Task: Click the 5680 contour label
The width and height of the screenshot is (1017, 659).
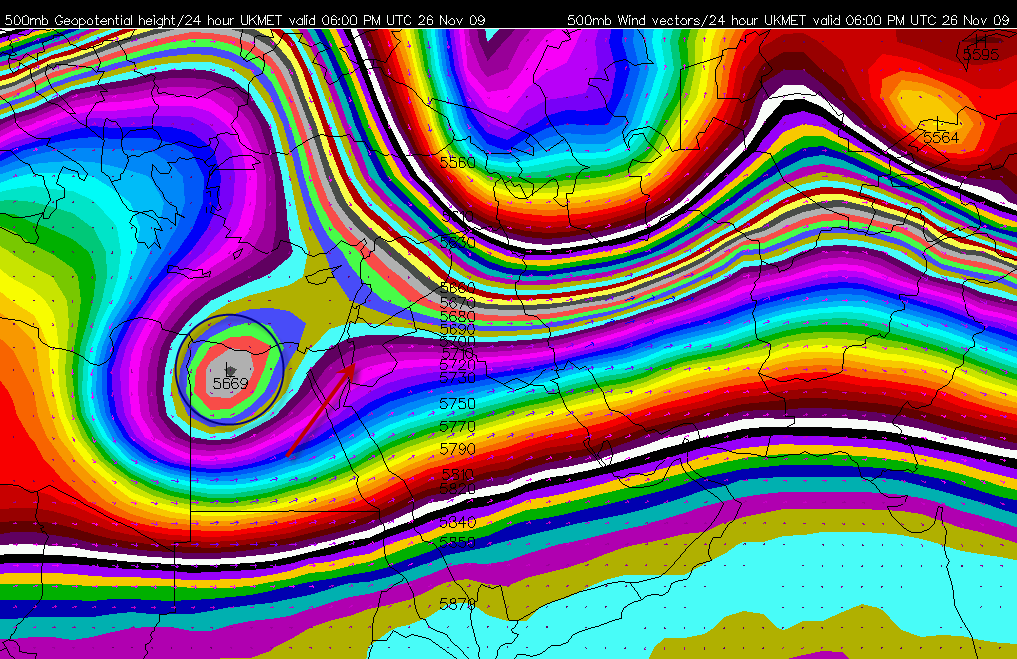Action: click(x=457, y=317)
